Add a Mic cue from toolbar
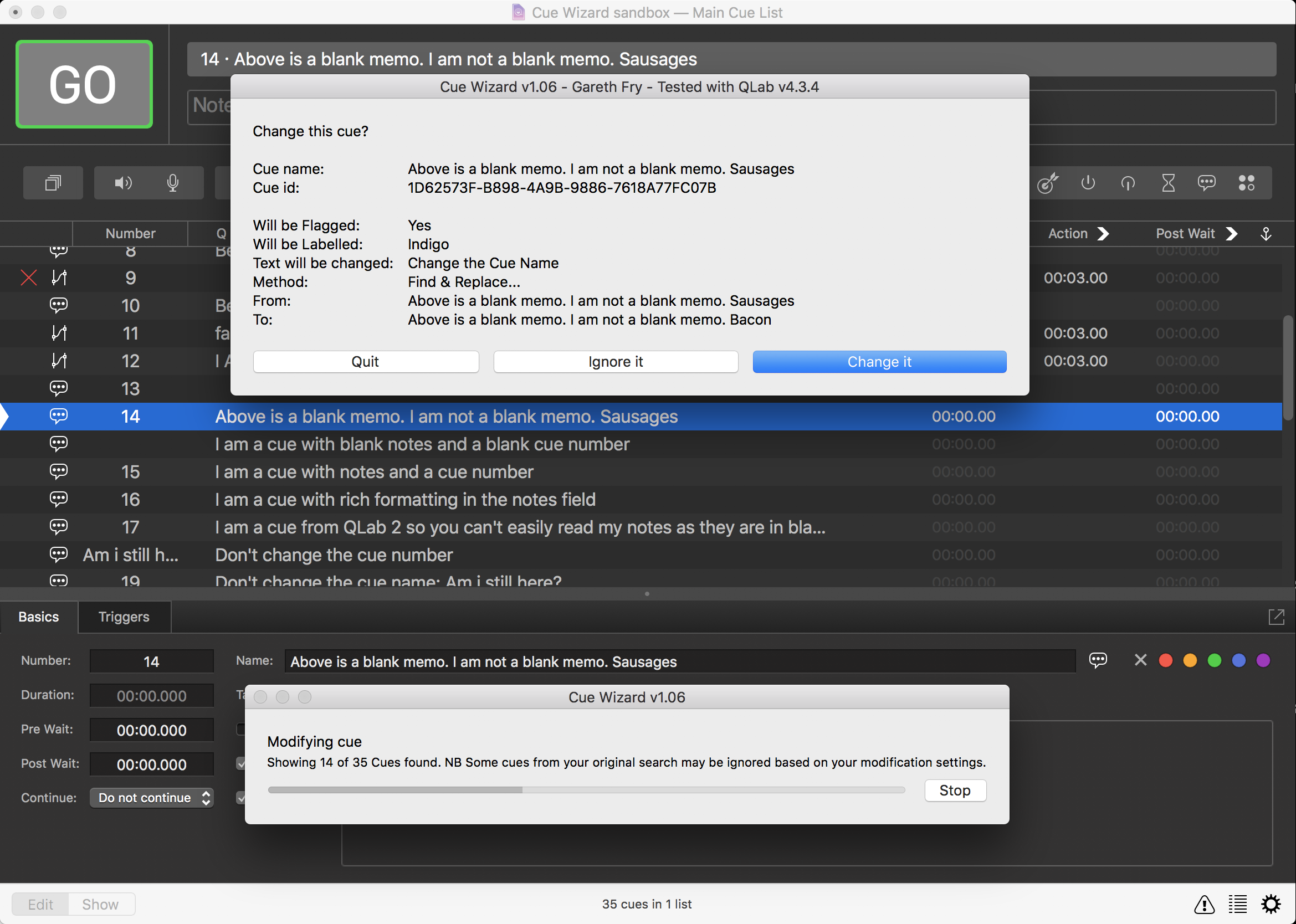 click(x=173, y=183)
